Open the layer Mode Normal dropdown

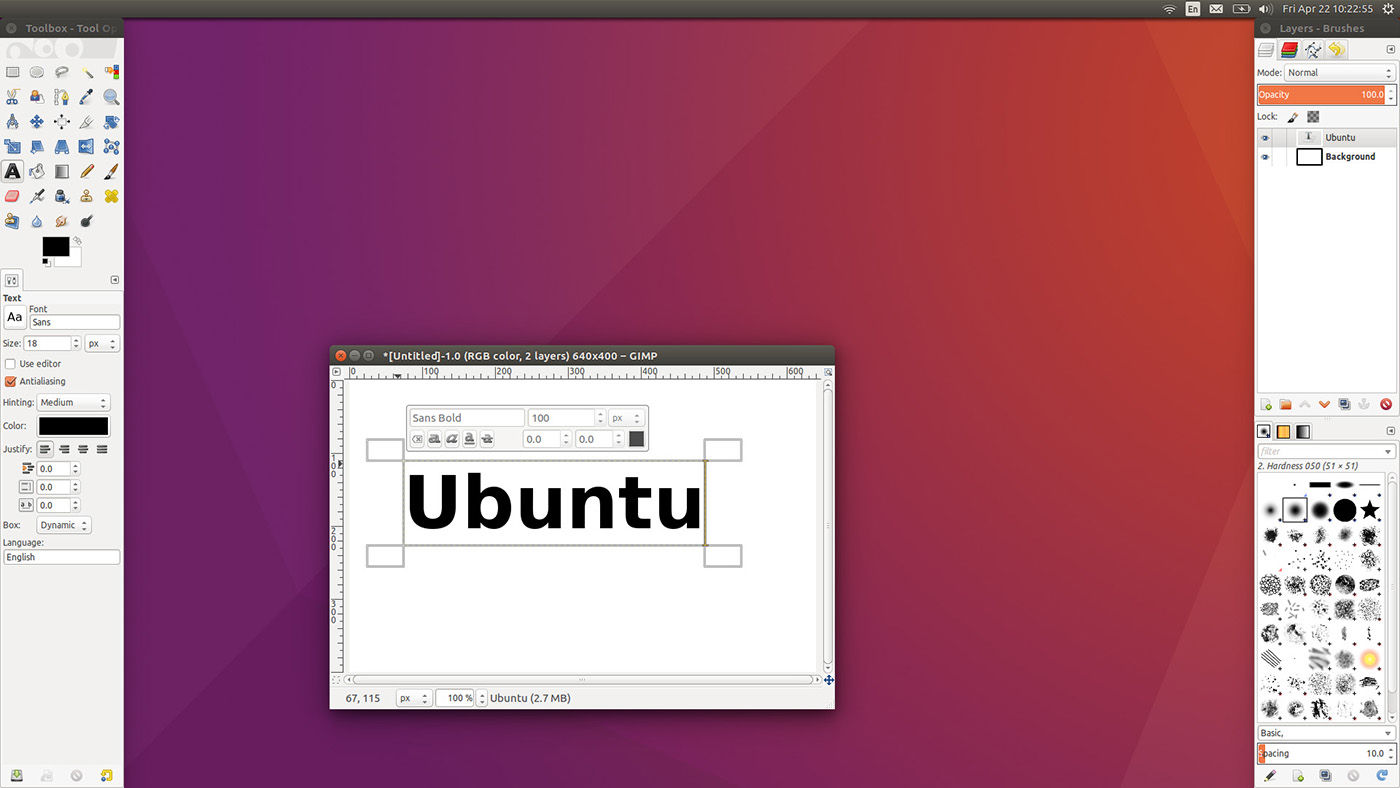pyautogui.click(x=1339, y=73)
